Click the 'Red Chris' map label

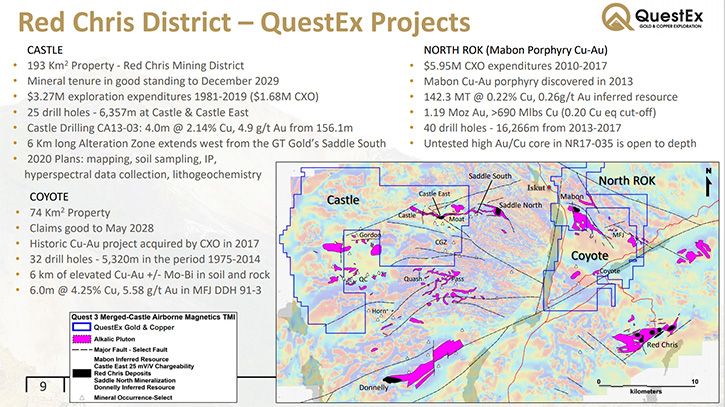tap(662, 345)
